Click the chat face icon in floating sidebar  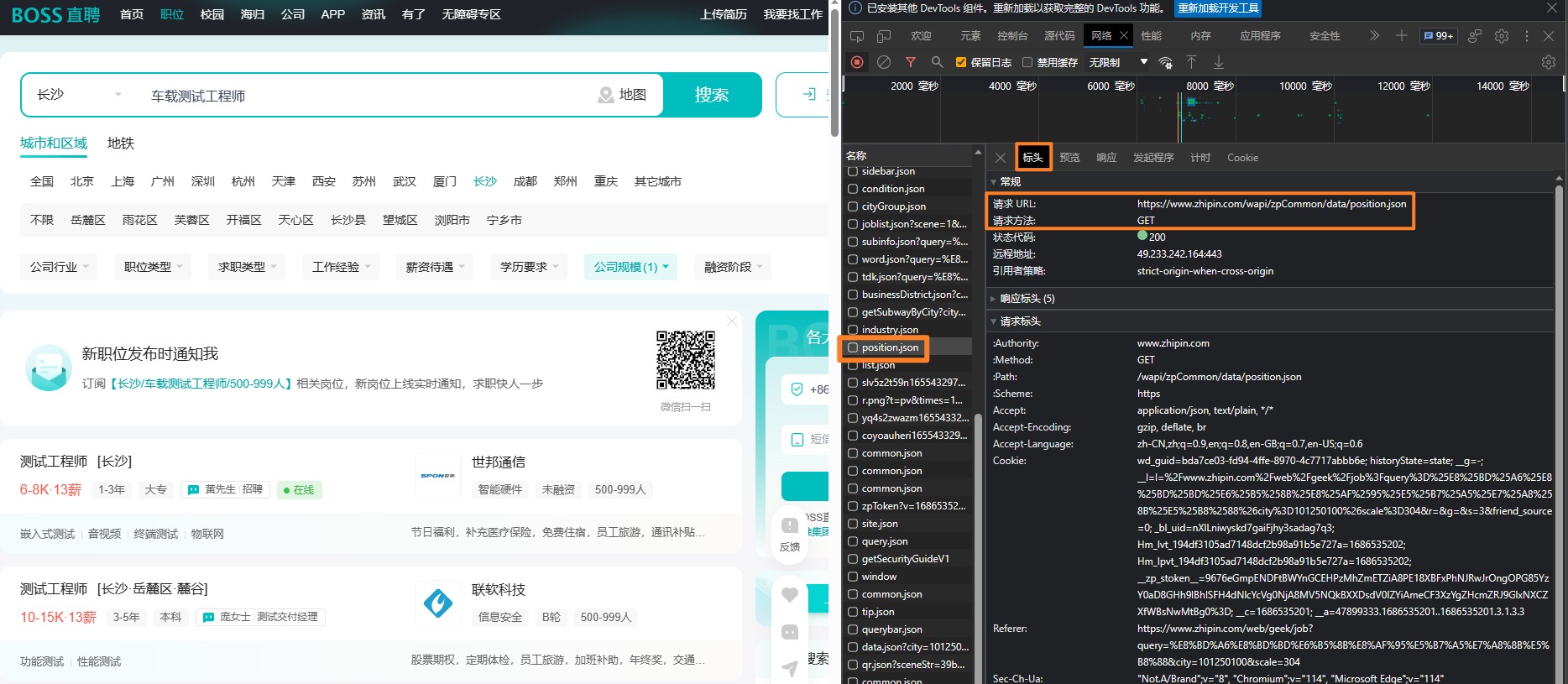(x=790, y=632)
